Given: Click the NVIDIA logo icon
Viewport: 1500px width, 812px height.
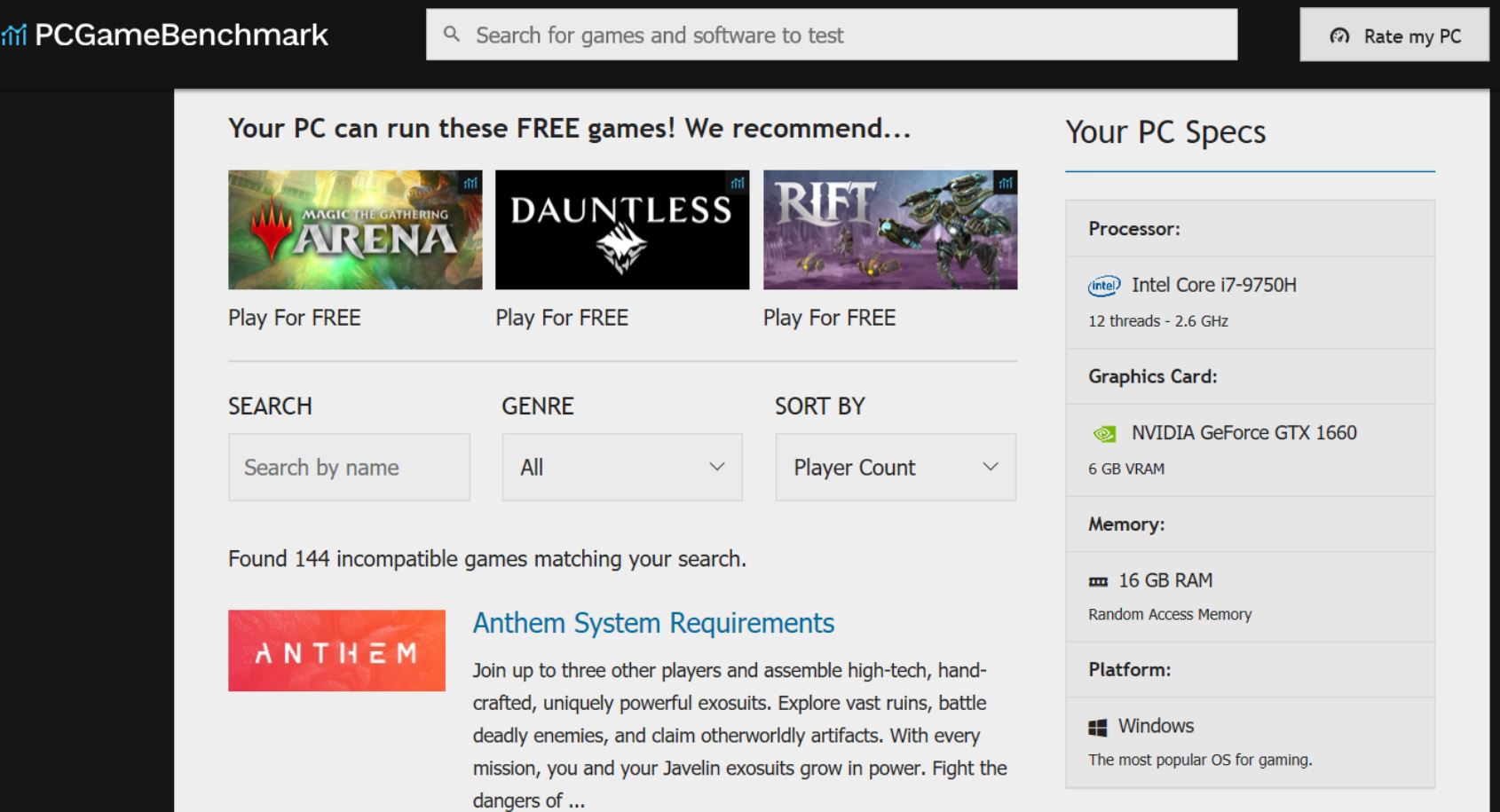Looking at the screenshot, I should tap(1104, 434).
